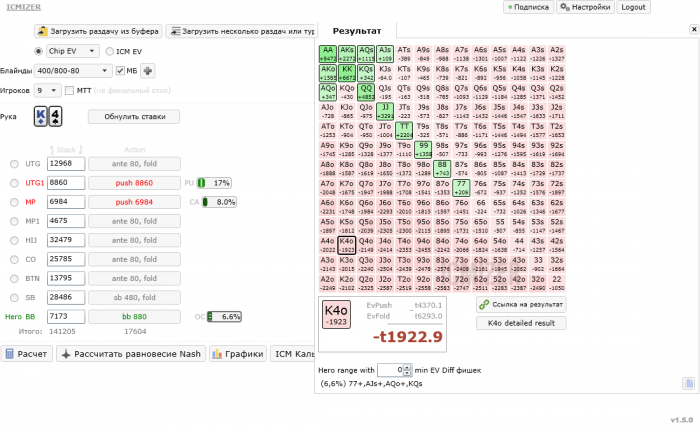Click Hero BB stack field 7173

coord(66,316)
